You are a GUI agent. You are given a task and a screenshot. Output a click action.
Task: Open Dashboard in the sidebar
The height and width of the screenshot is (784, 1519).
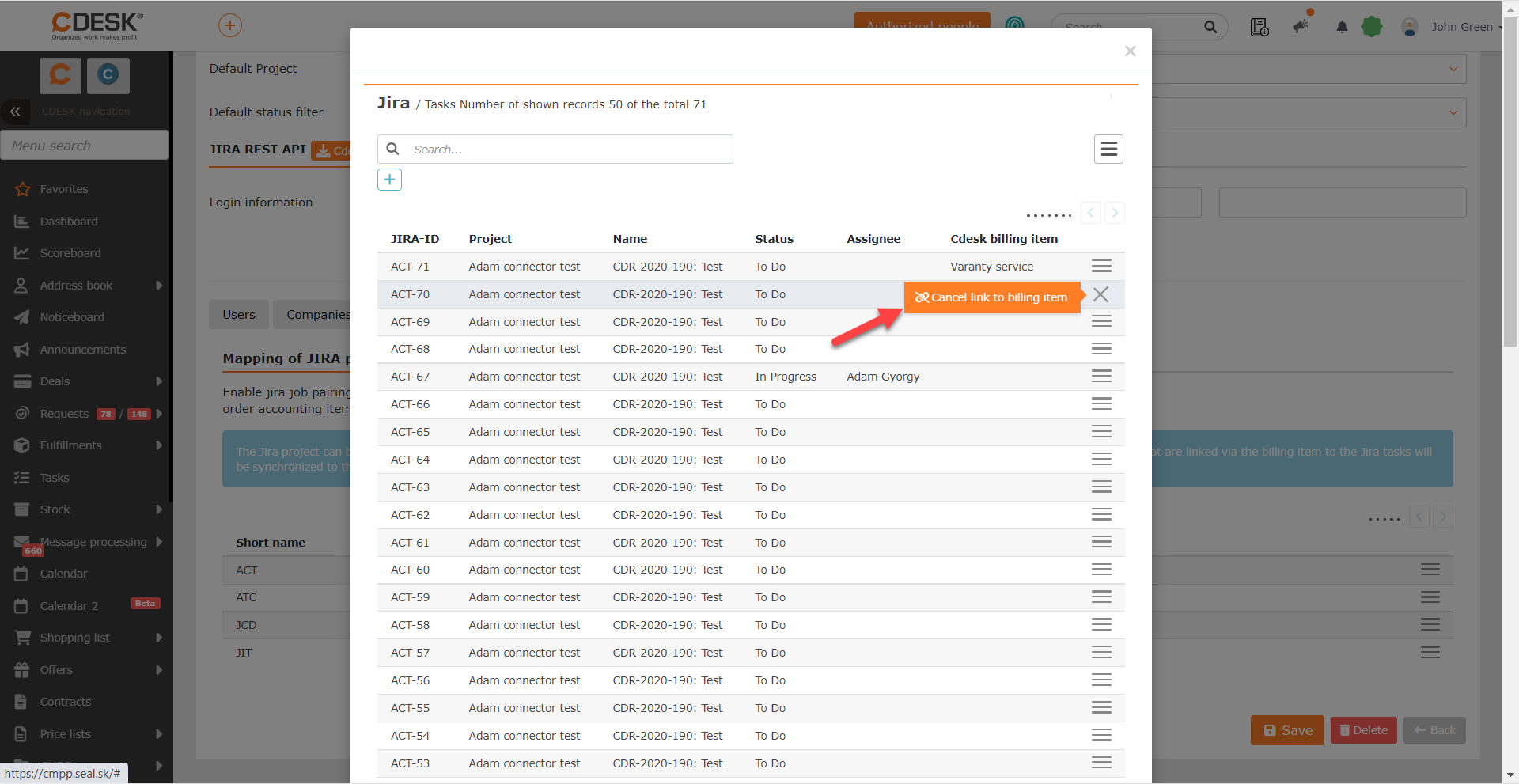click(x=69, y=222)
